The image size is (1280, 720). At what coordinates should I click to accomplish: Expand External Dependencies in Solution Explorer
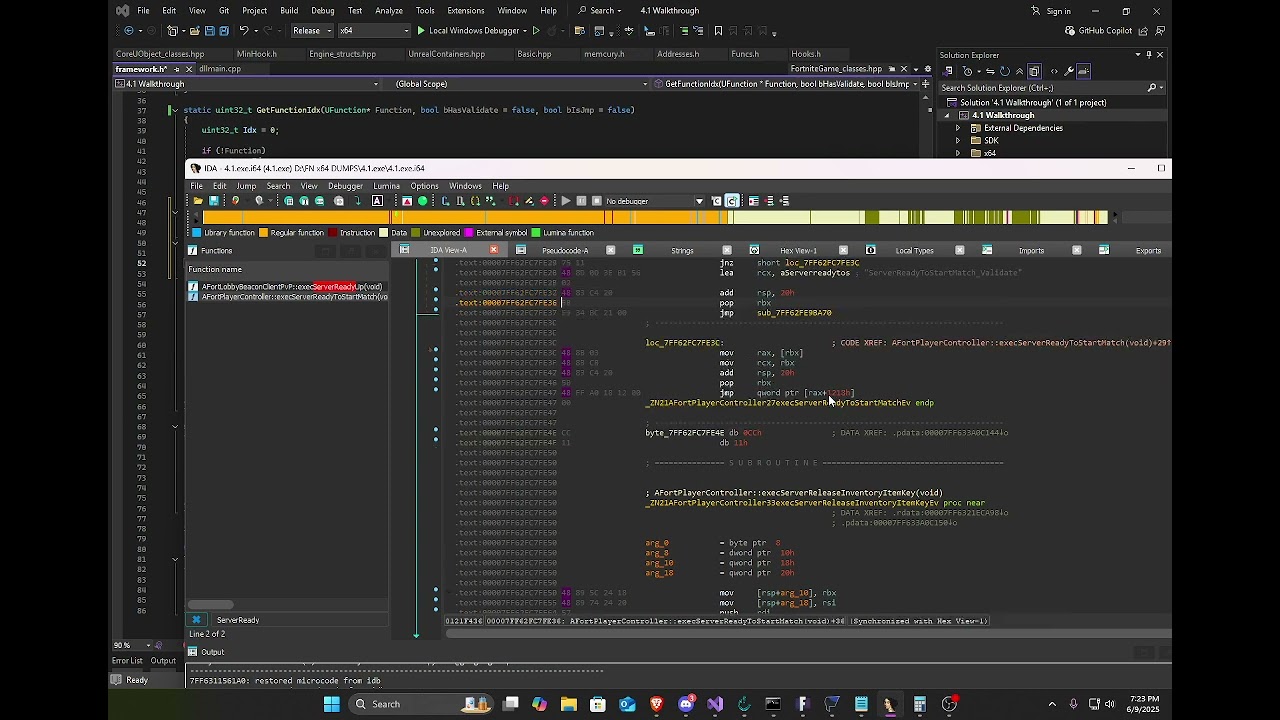958,128
